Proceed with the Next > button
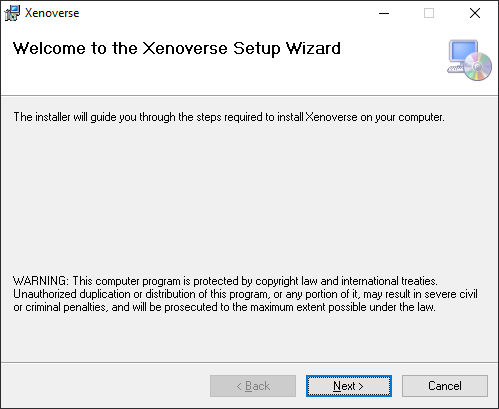The width and height of the screenshot is (499, 409). coord(349,386)
